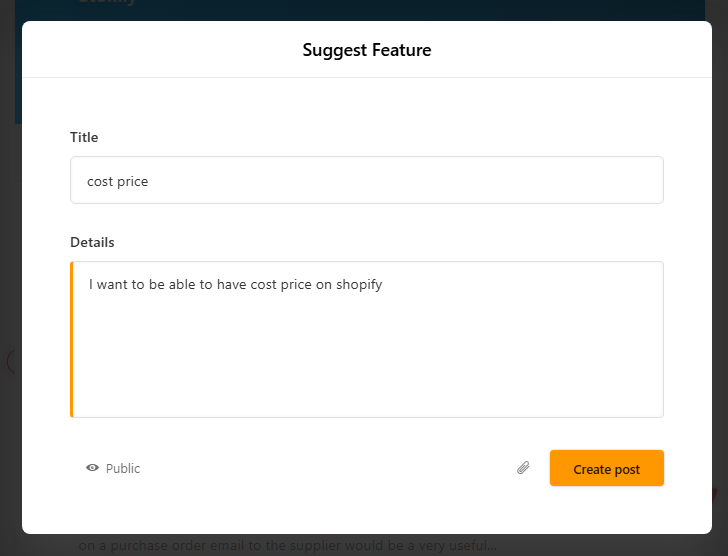Click the paperclip attachment icon

point(523,468)
